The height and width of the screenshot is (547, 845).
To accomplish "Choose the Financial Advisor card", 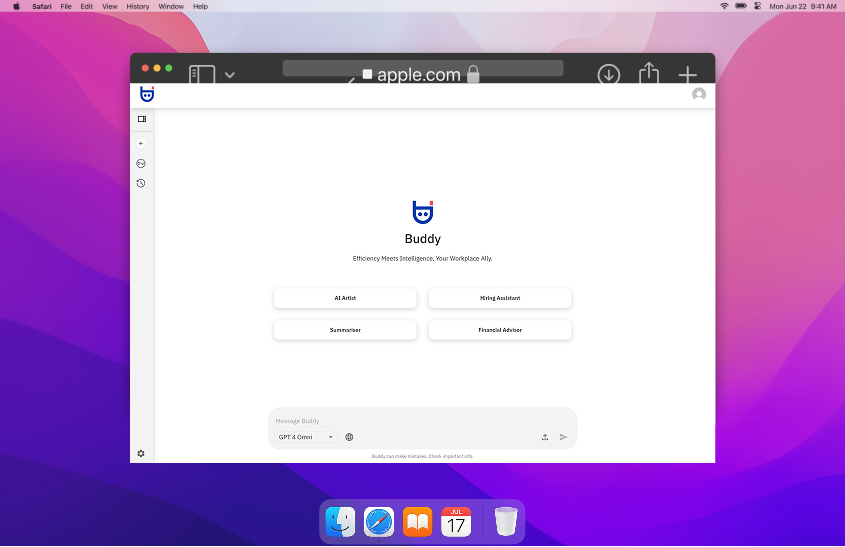I will point(500,330).
